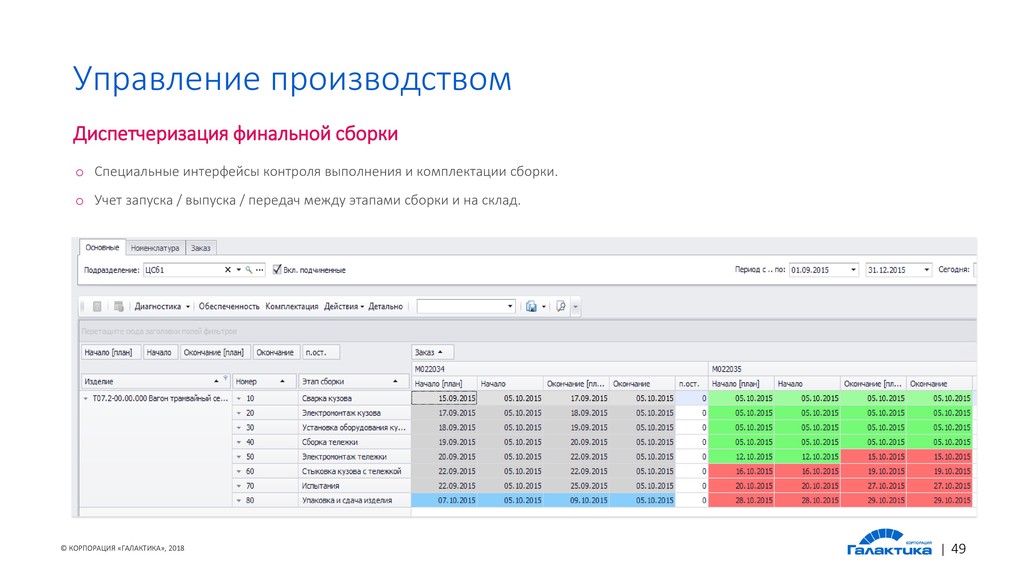Expand row number 20 arrow
Image resolution: width=1024 pixels, height=576 pixels.
pos(239,413)
